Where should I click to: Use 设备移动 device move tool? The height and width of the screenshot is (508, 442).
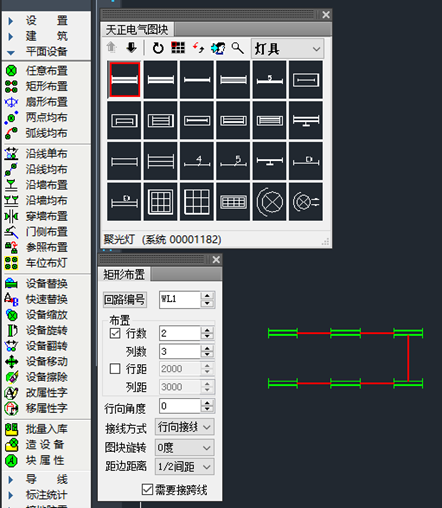click(x=37, y=362)
